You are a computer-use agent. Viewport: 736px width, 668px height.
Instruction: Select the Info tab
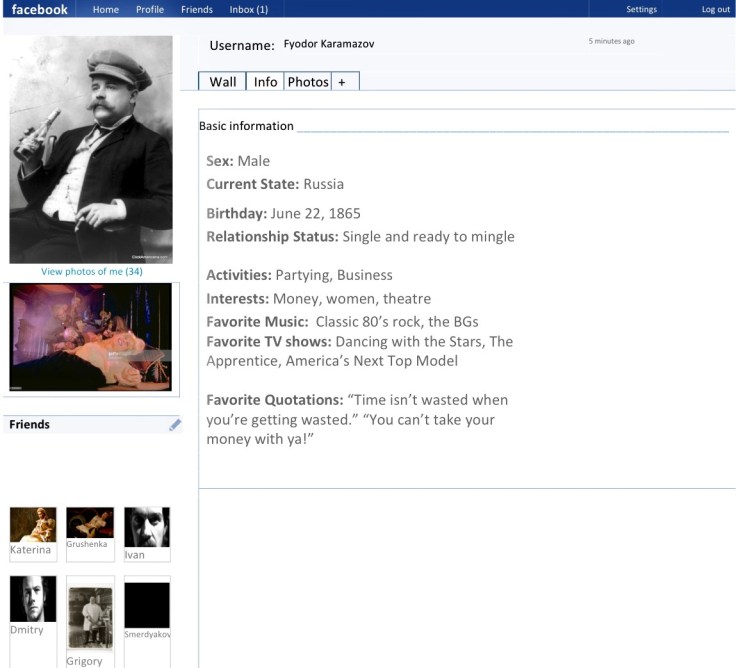point(265,81)
